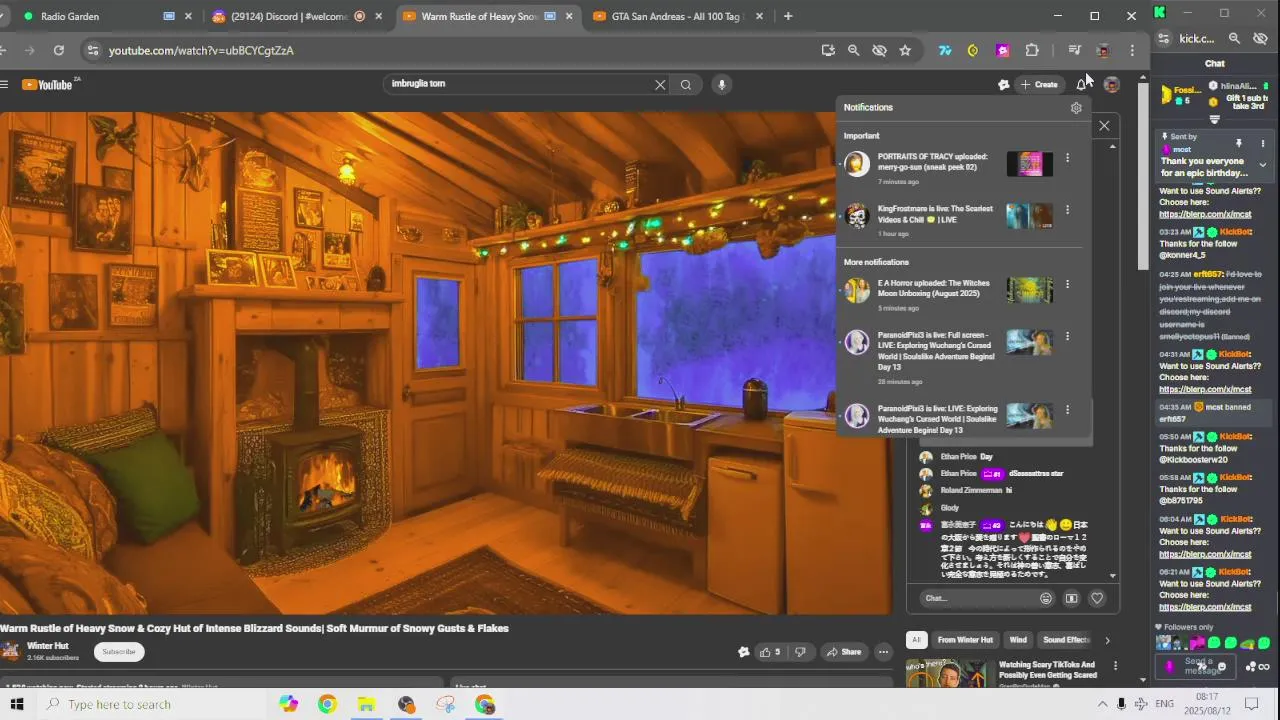Click the YouTube chat message input

(x=977, y=598)
